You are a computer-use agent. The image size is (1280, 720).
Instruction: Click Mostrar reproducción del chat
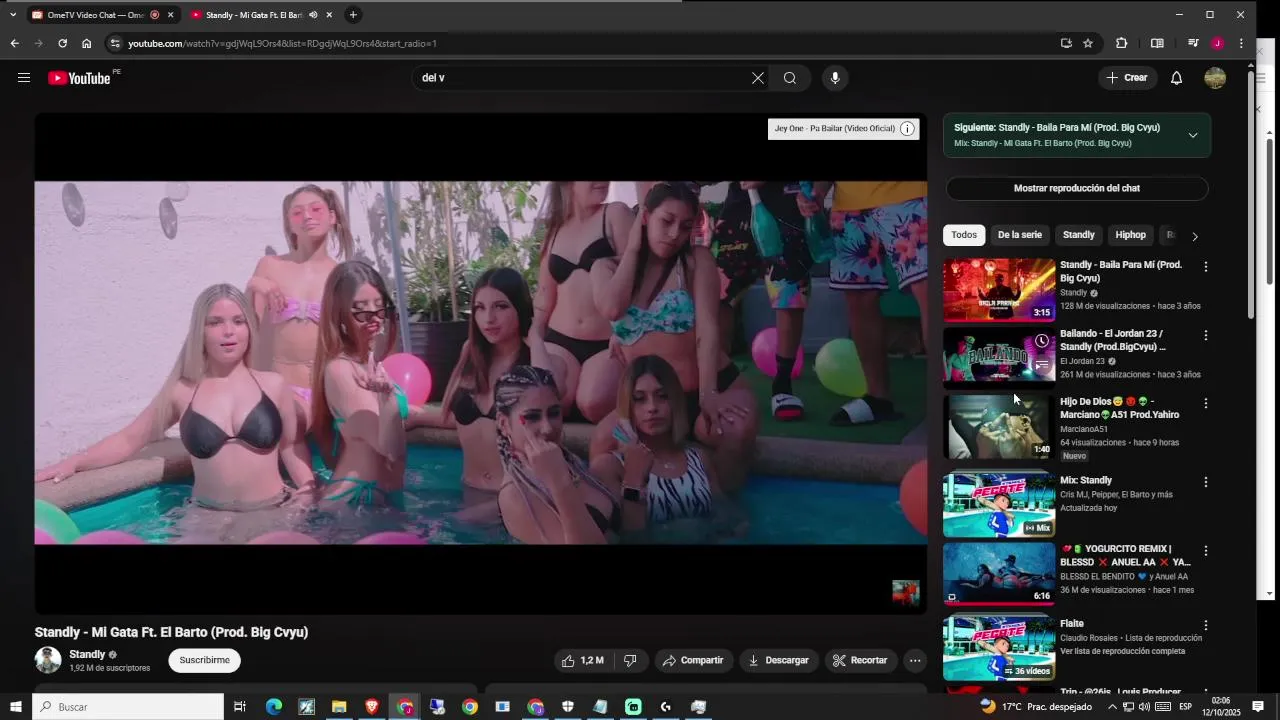tap(1077, 188)
